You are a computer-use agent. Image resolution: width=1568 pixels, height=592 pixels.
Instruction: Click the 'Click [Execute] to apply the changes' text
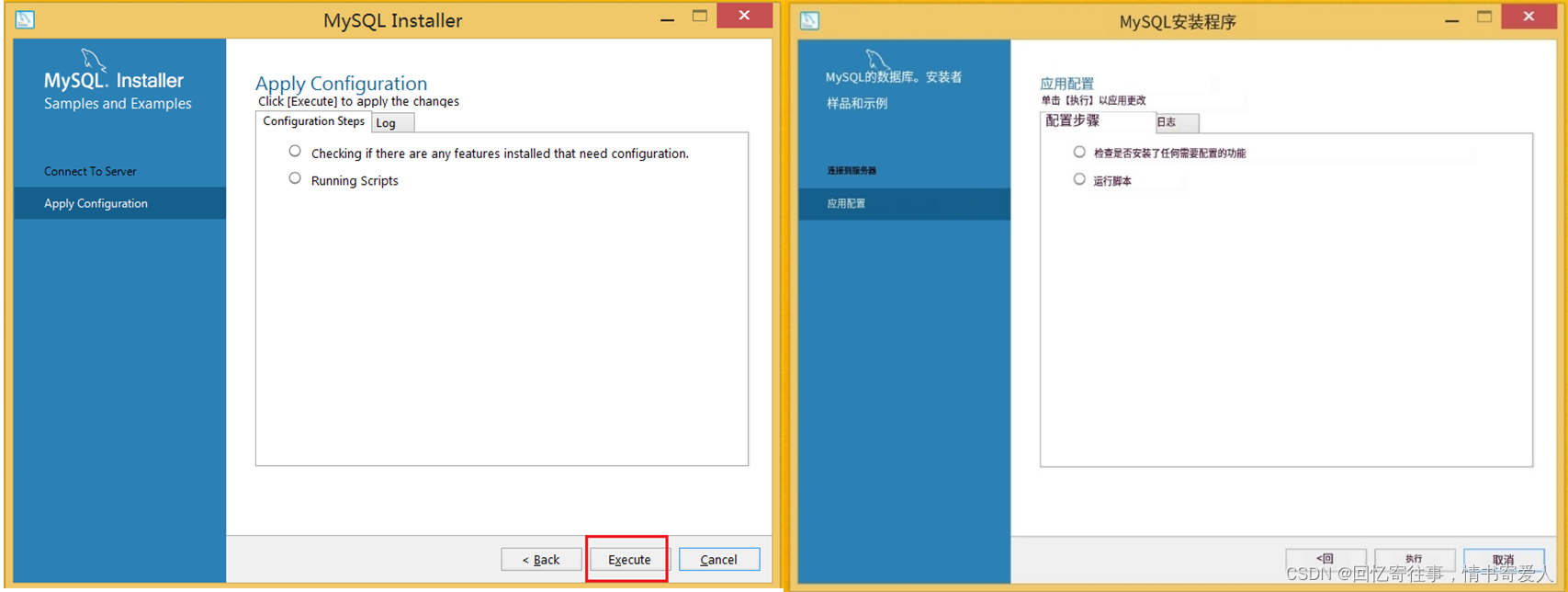pos(358,101)
